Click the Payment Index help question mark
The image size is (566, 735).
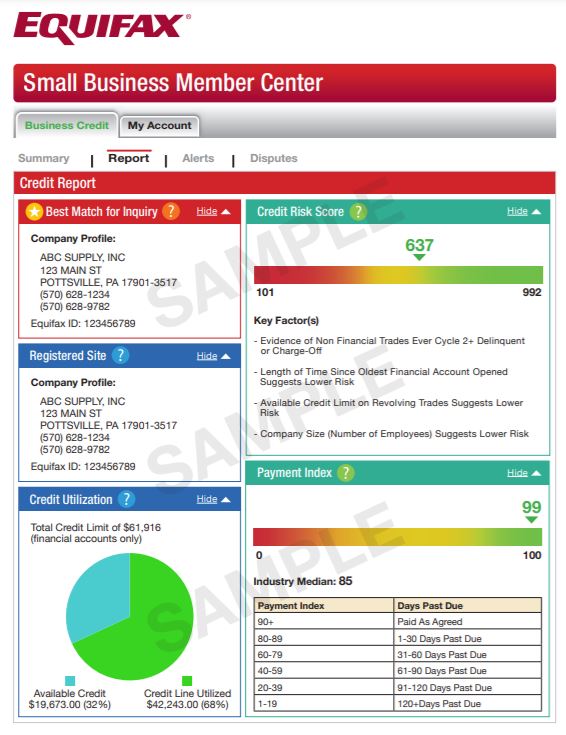tap(346, 473)
